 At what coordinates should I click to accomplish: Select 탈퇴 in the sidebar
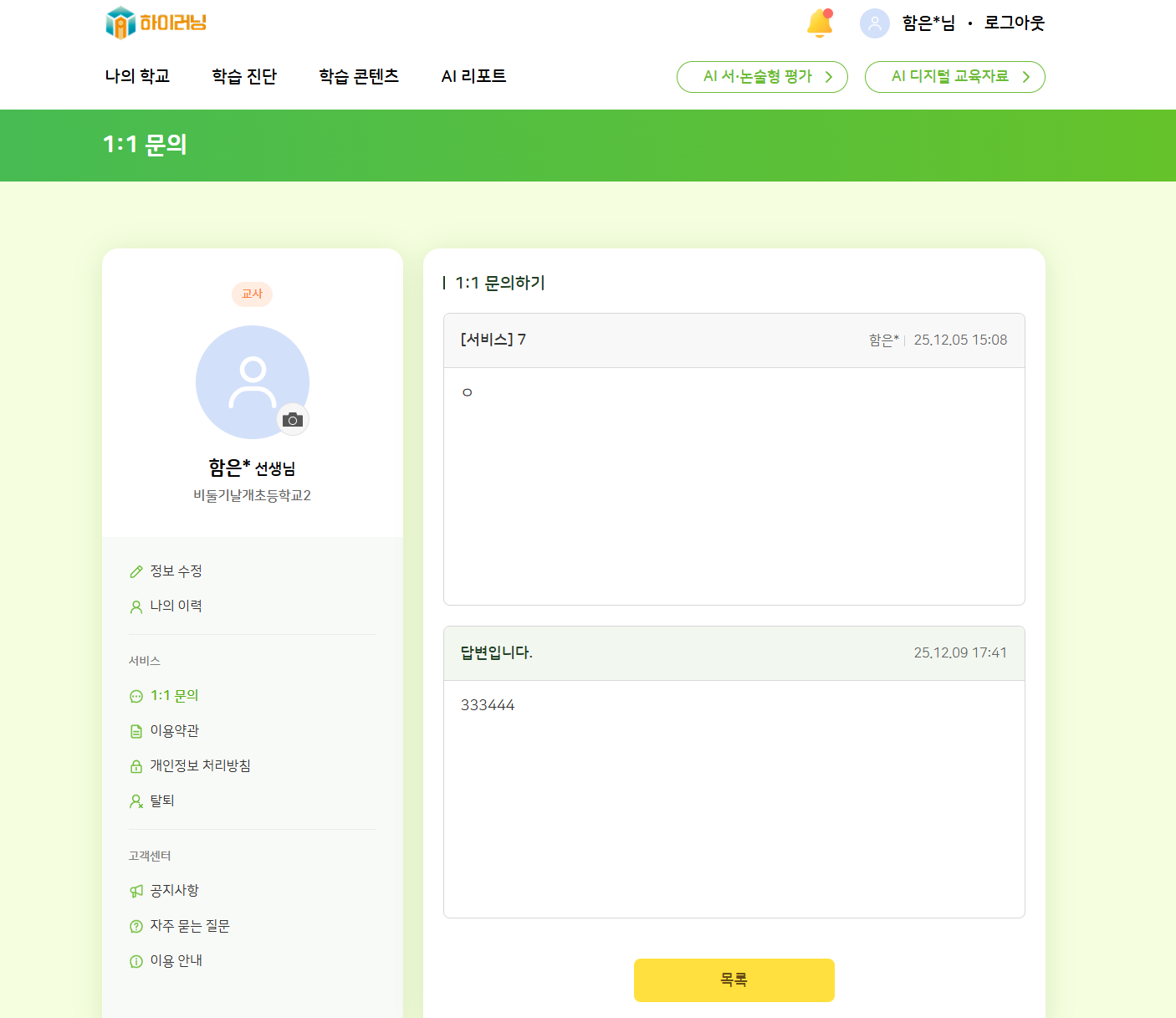tap(162, 801)
